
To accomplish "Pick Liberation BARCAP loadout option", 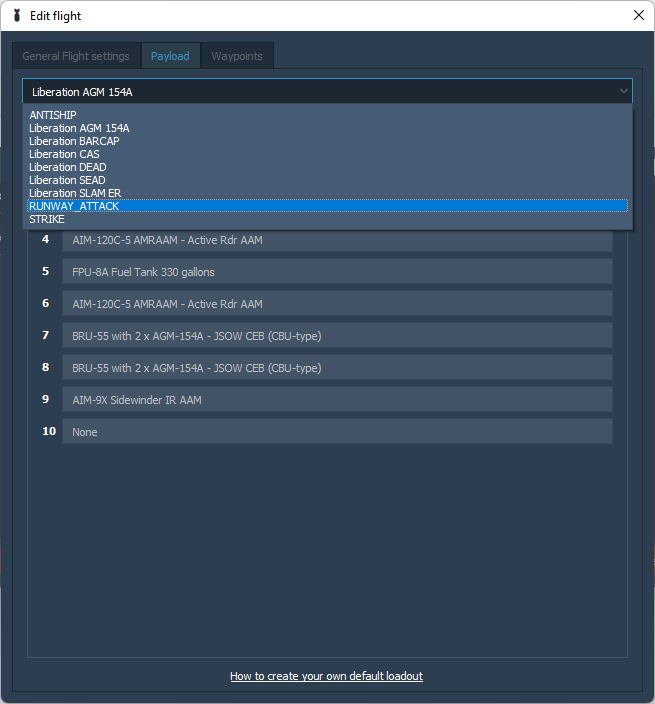I will [328, 141].
